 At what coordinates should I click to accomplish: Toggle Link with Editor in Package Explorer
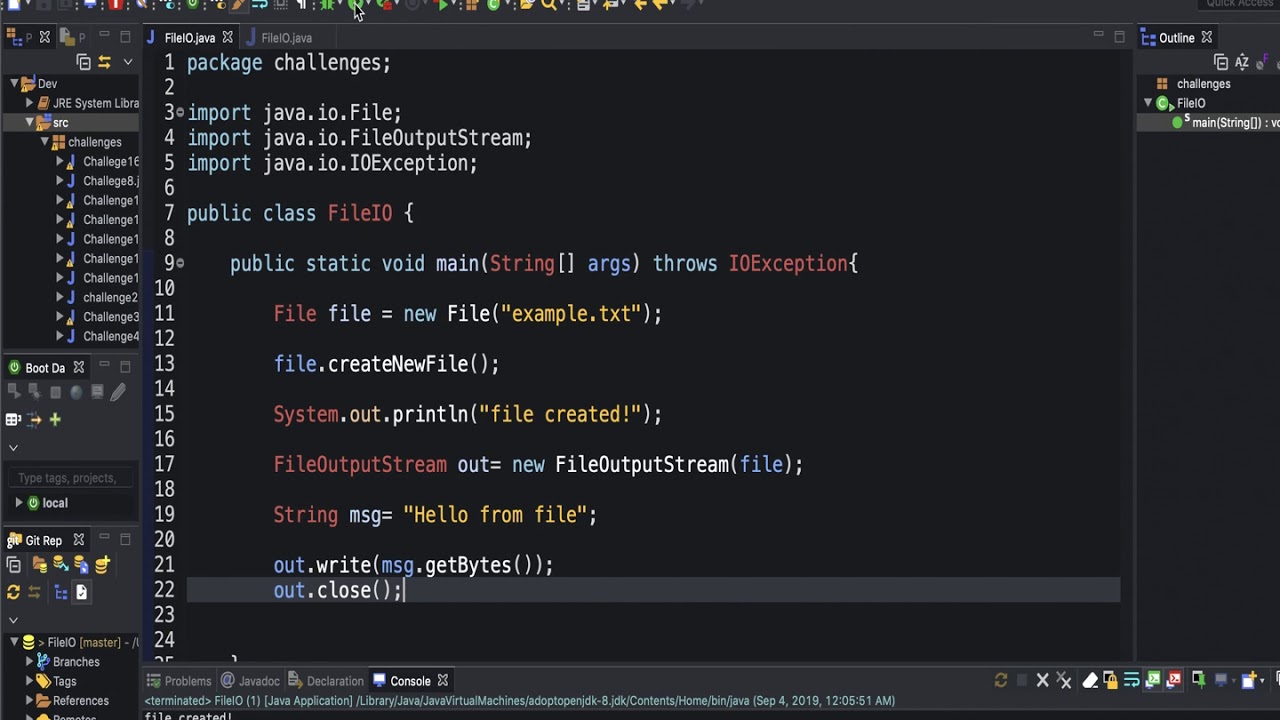click(104, 62)
